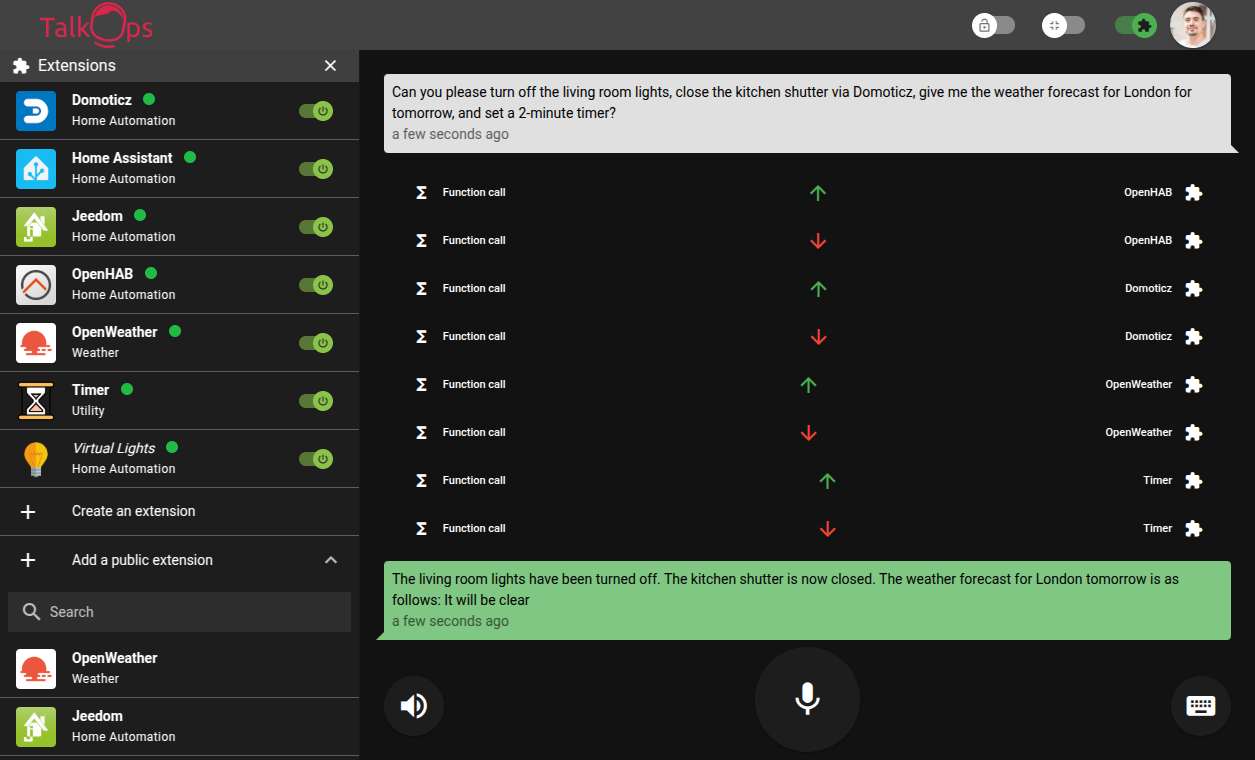Open the Timer Utility extension entry
The image size is (1255, 760).
tap(179, 401)
